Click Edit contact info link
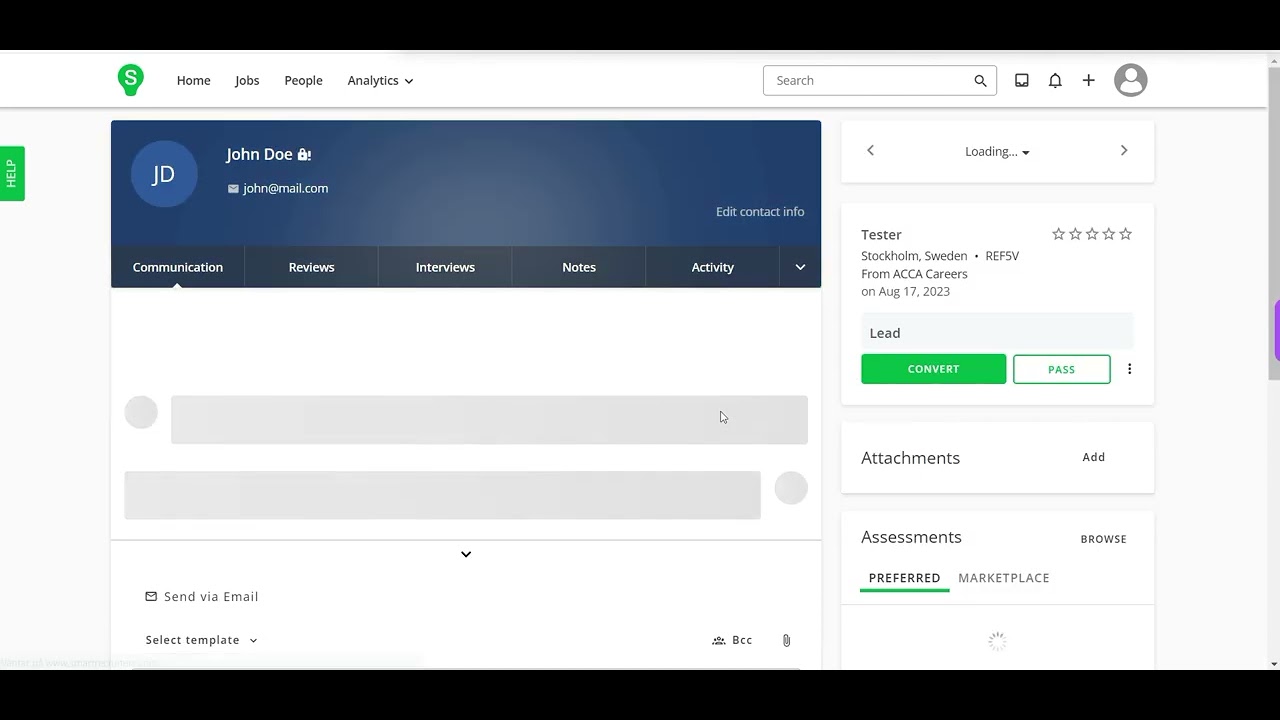The image size is (1280, 720). pos(760,211)
